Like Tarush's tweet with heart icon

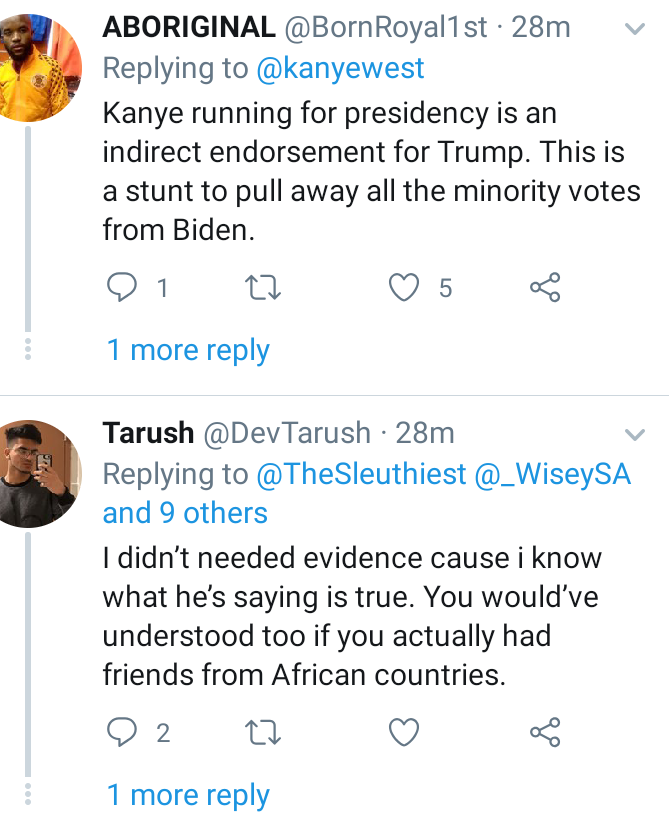point(403,732)
